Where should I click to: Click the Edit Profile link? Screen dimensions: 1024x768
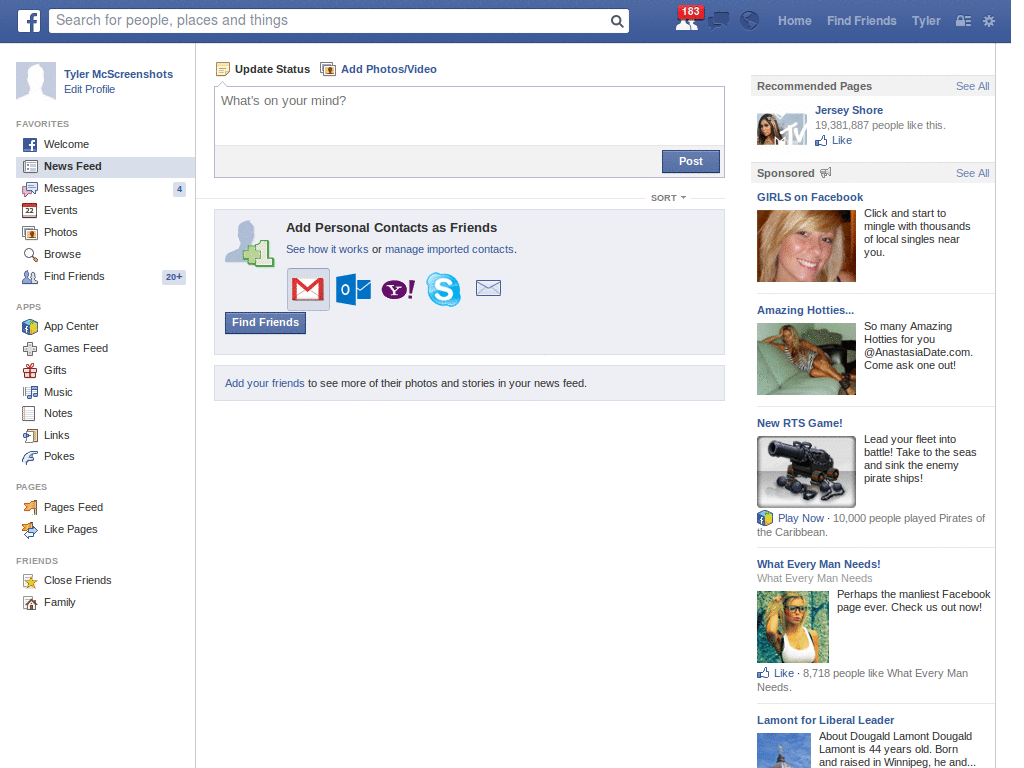coord(89,89)
